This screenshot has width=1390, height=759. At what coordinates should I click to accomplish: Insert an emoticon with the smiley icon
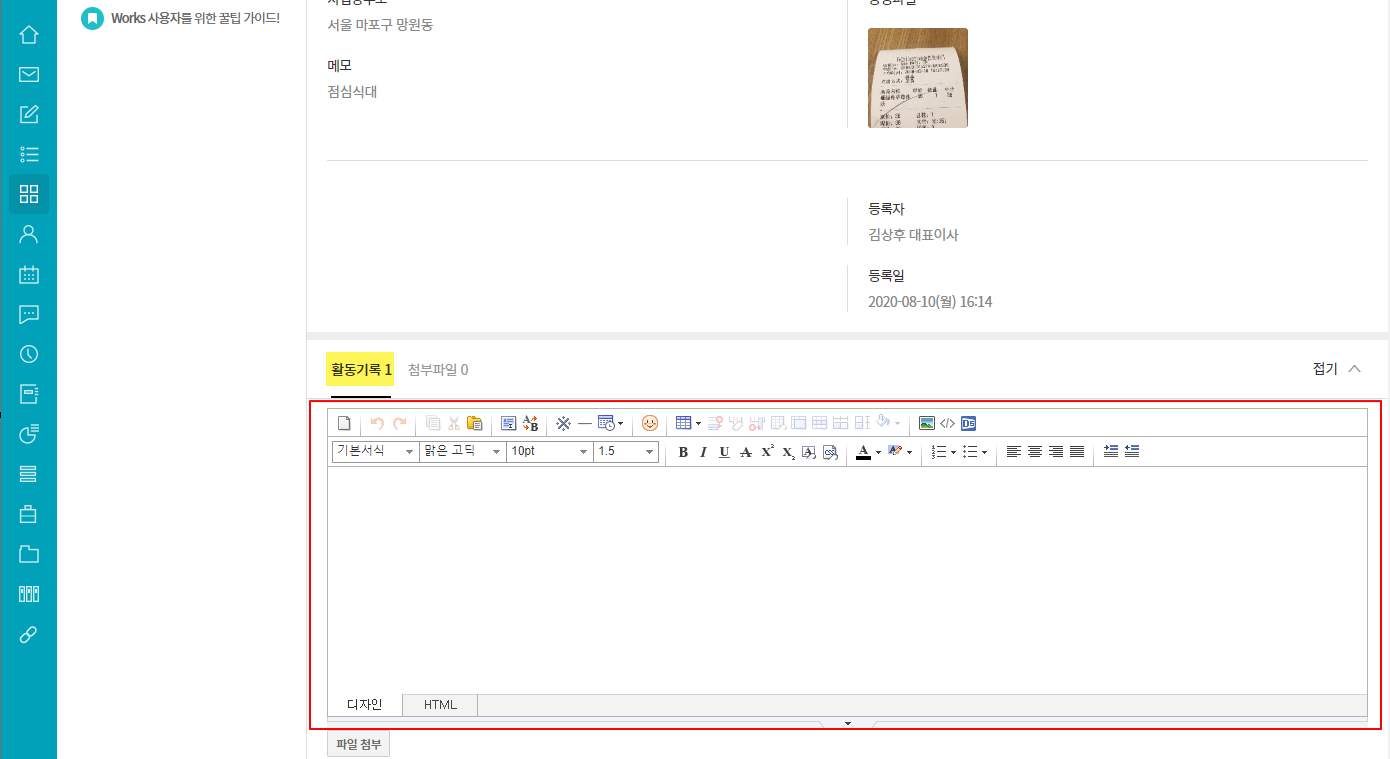tap(650, 423)
